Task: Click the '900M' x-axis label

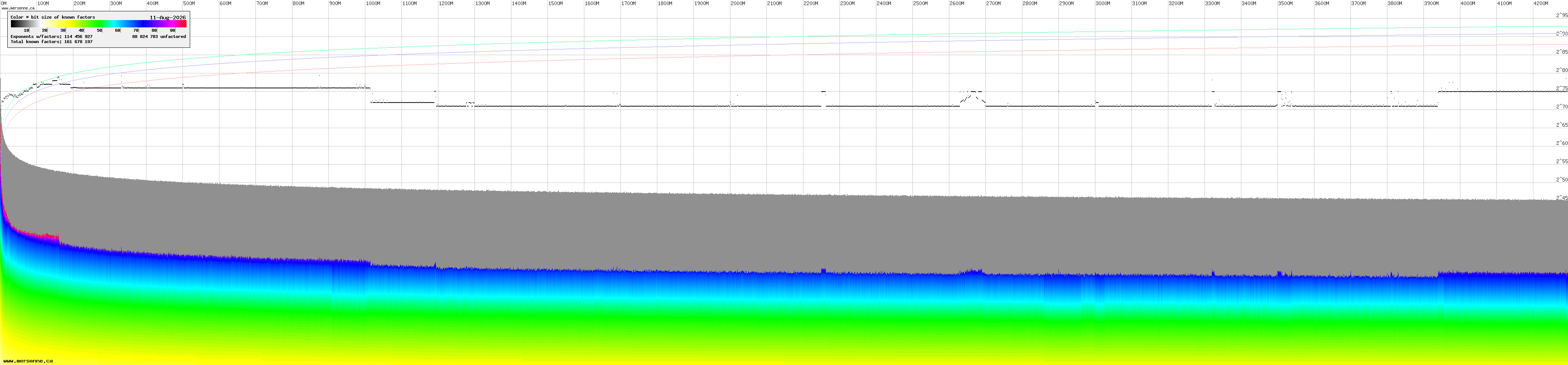Action: pyautogui.click(x=335, y=4)
